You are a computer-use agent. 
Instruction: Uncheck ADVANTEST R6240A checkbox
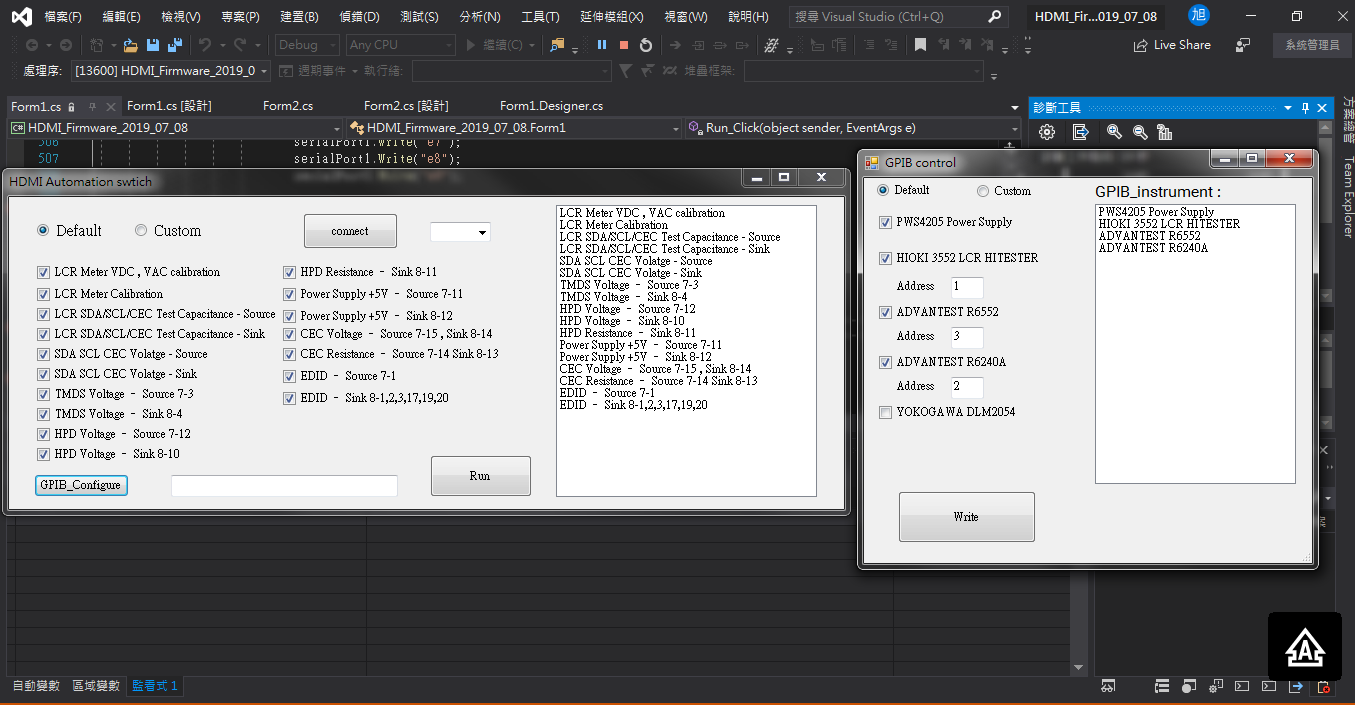pyautogui.click(x=885, y=362)
